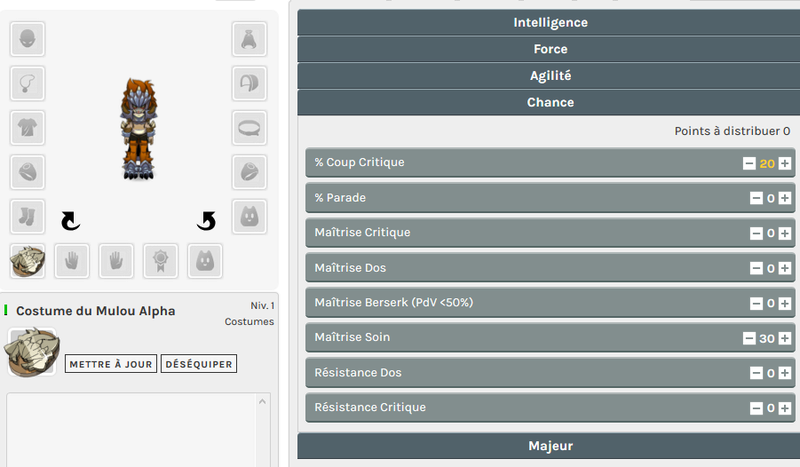This screenshot has width=800, height=467.
Task: Increase Maîtrise Berserk points
Action: pyautogui.click(x=785, y=303)
